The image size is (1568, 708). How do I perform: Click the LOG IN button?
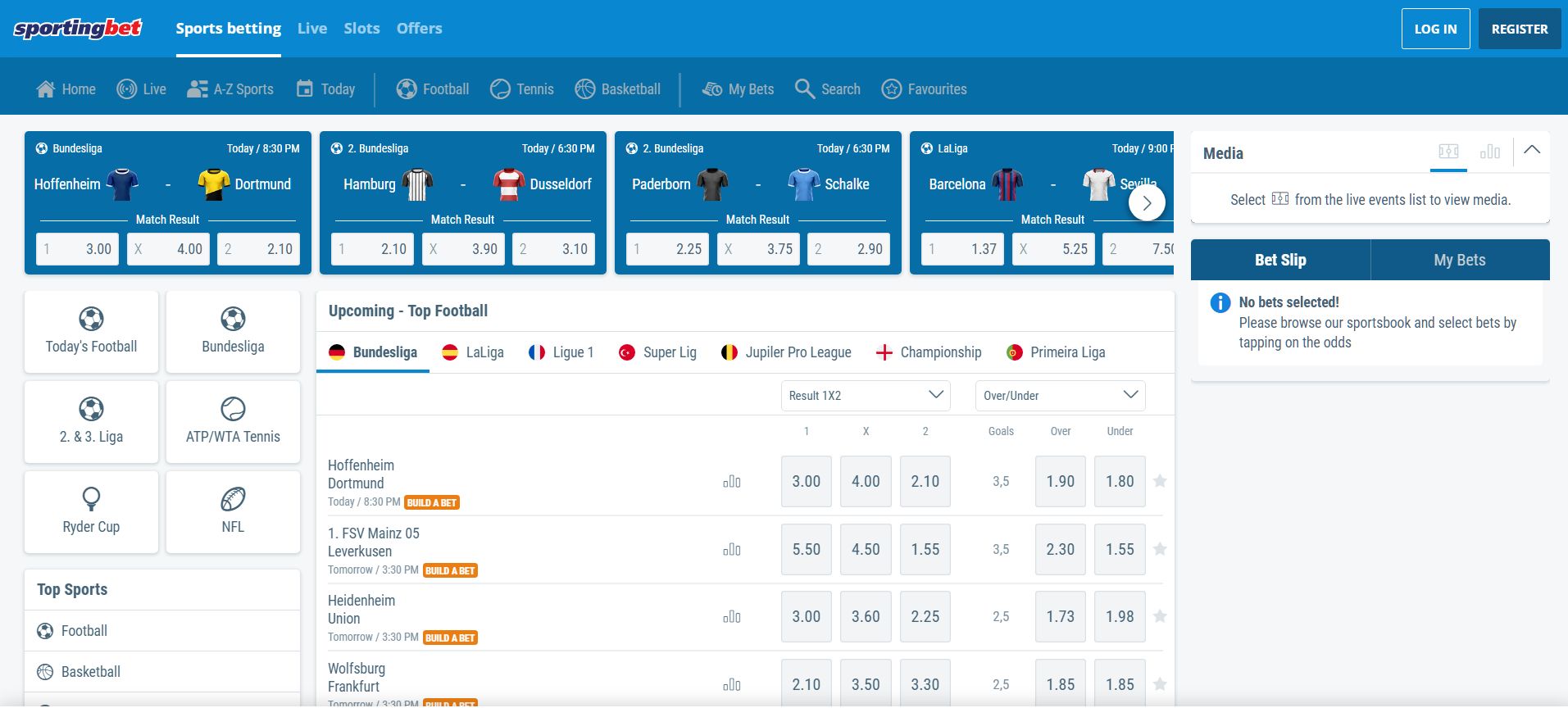(1436, 29)
